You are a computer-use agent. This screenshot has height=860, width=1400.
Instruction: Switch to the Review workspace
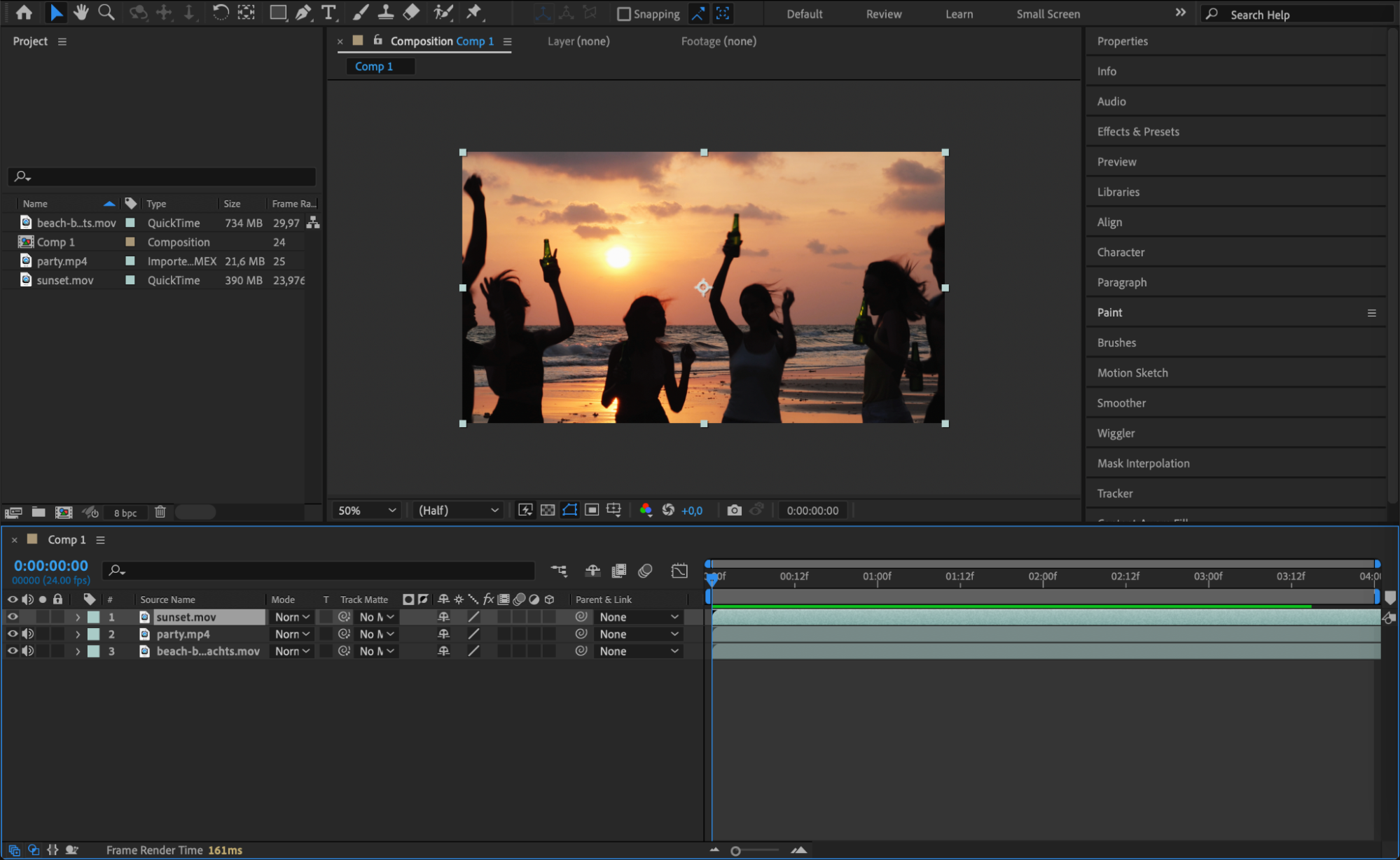[883, 14]
